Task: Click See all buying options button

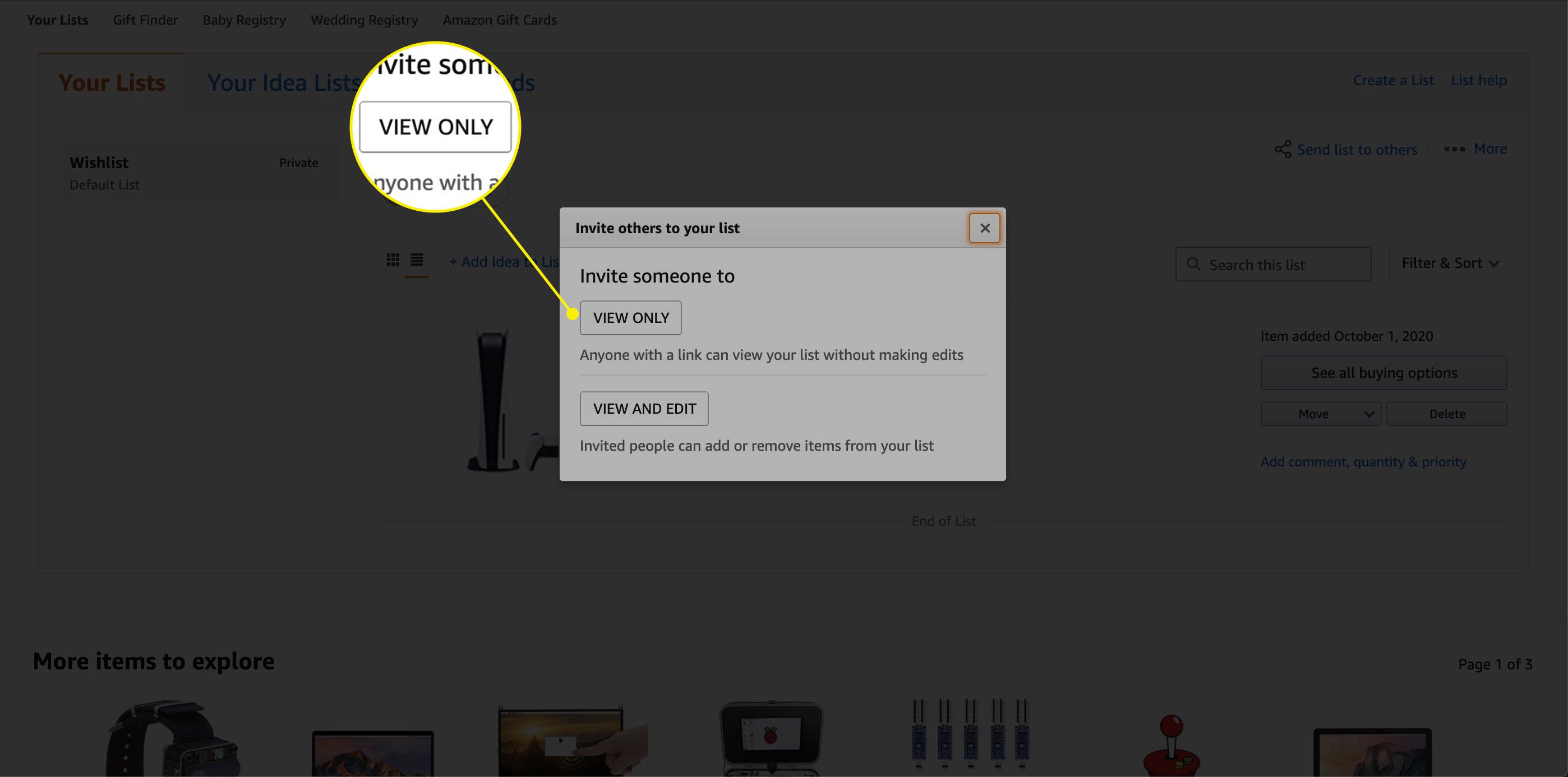Action: coord(1384,372)
